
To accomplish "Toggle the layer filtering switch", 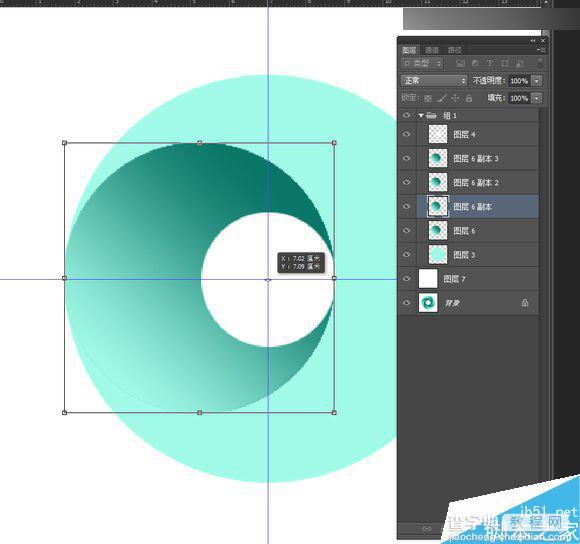I will point(540,63).
